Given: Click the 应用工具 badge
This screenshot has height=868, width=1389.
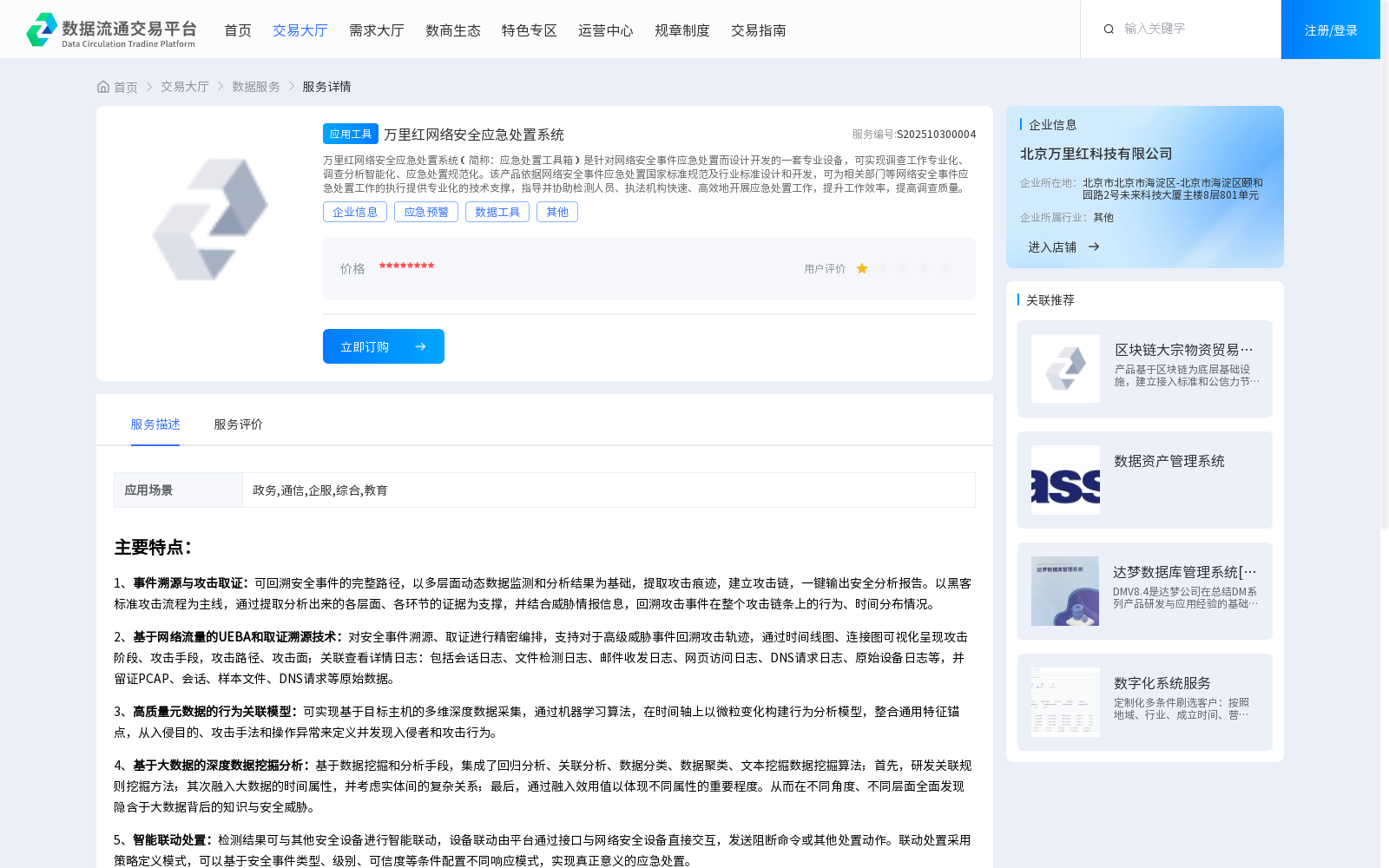Looking at the screenshot, I should [351, 134].
